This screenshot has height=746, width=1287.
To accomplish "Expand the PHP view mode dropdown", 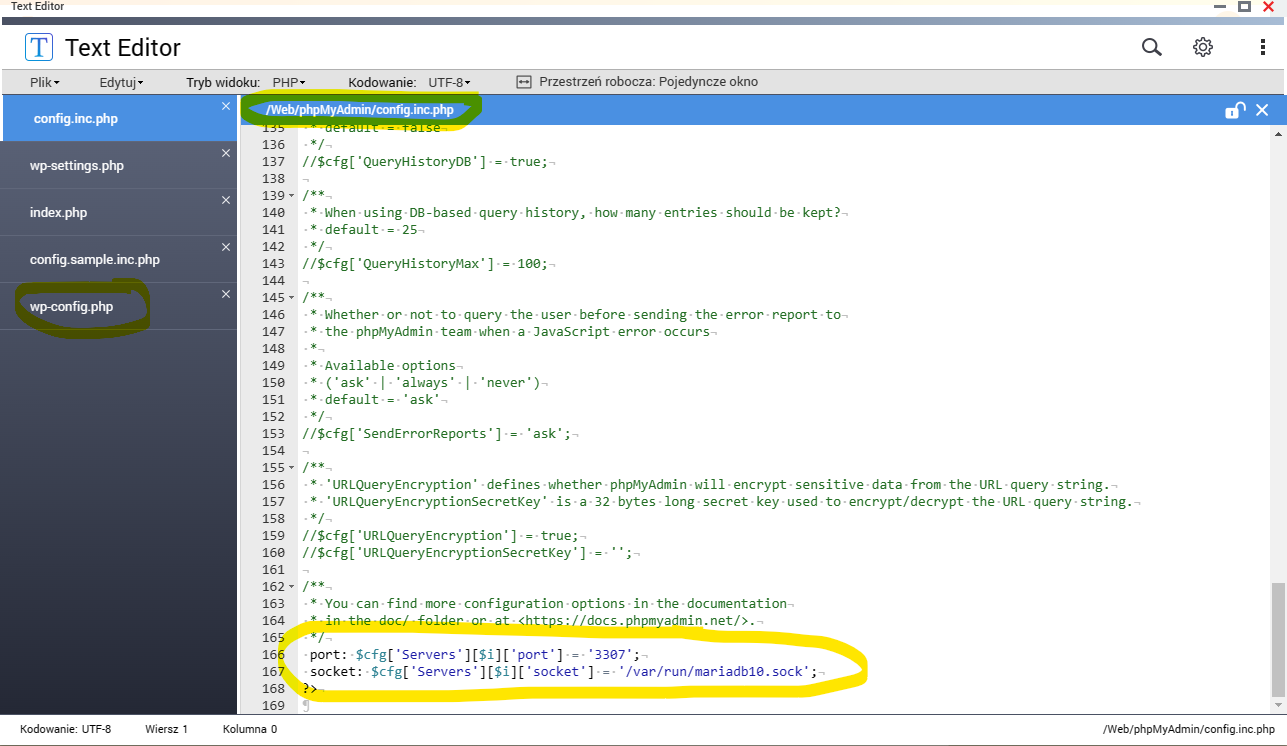I will pos(289,82).
